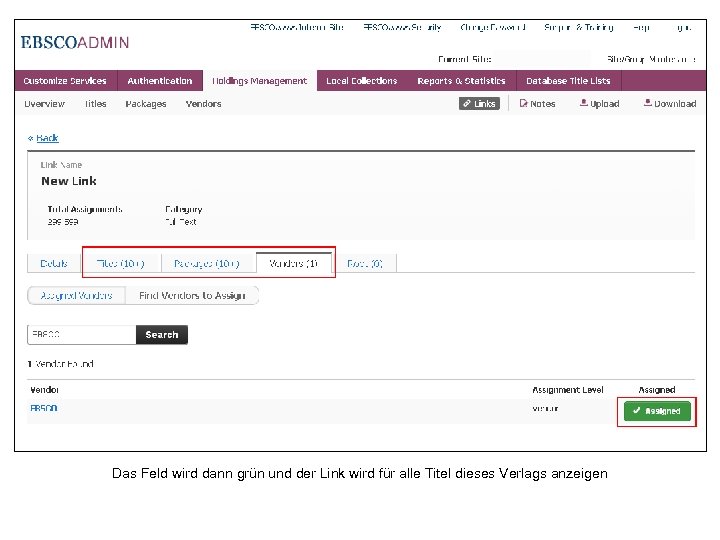Open the Titles sub-menu item

(x=96, y=104)
